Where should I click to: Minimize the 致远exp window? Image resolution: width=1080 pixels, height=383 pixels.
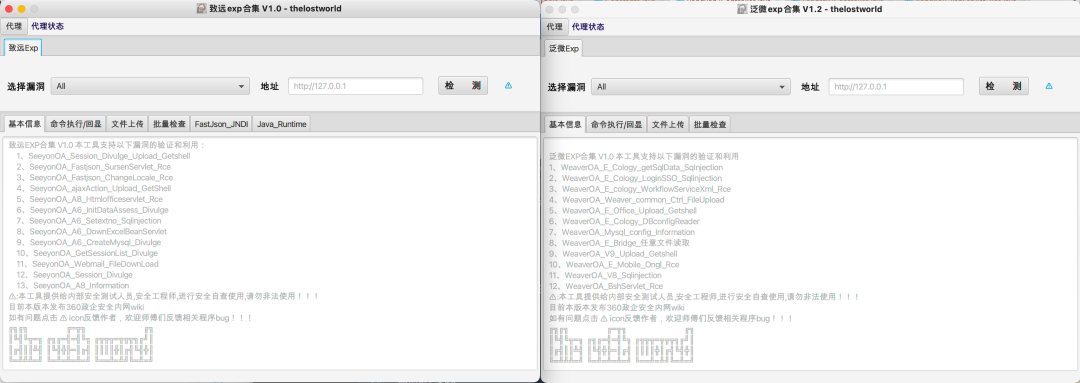(x=21, y=9)
